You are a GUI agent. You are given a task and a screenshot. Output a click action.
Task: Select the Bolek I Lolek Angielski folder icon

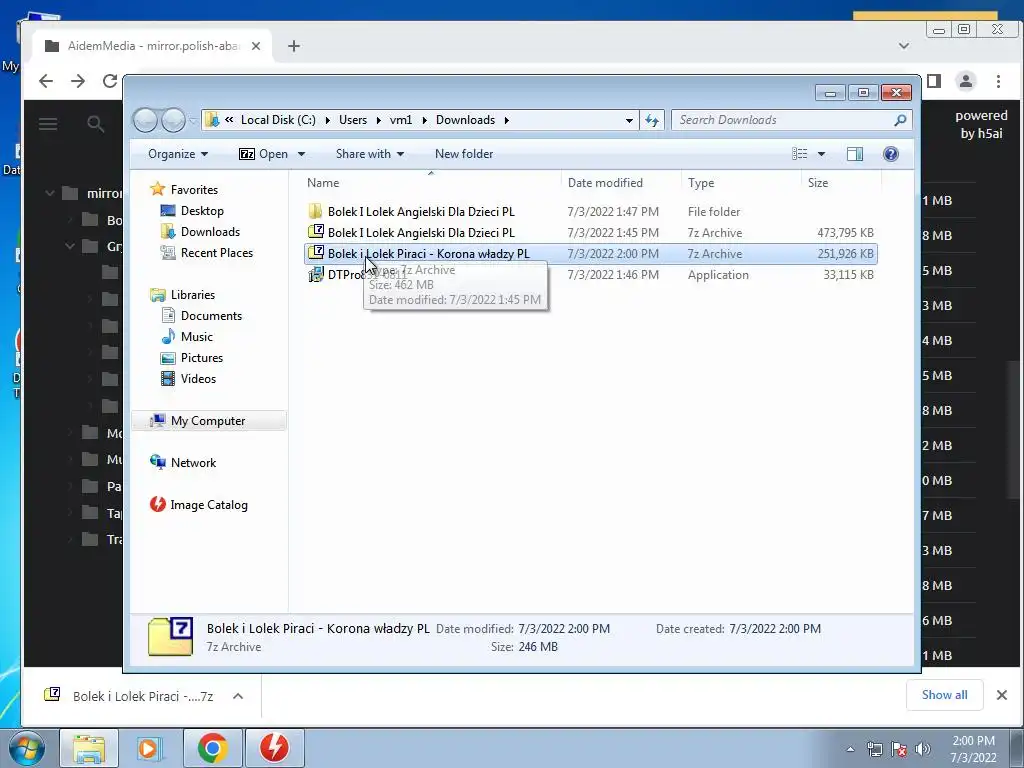pos(315,212)
